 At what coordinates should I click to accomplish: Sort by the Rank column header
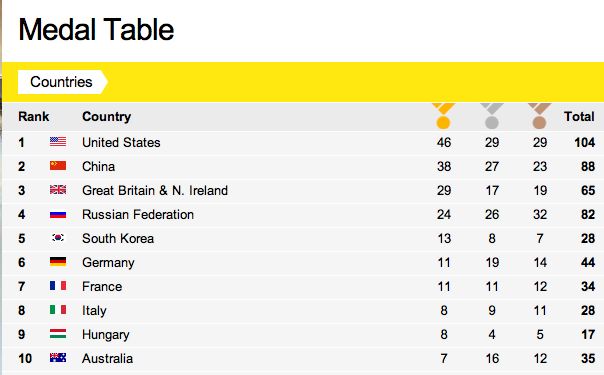coord(34,116)
